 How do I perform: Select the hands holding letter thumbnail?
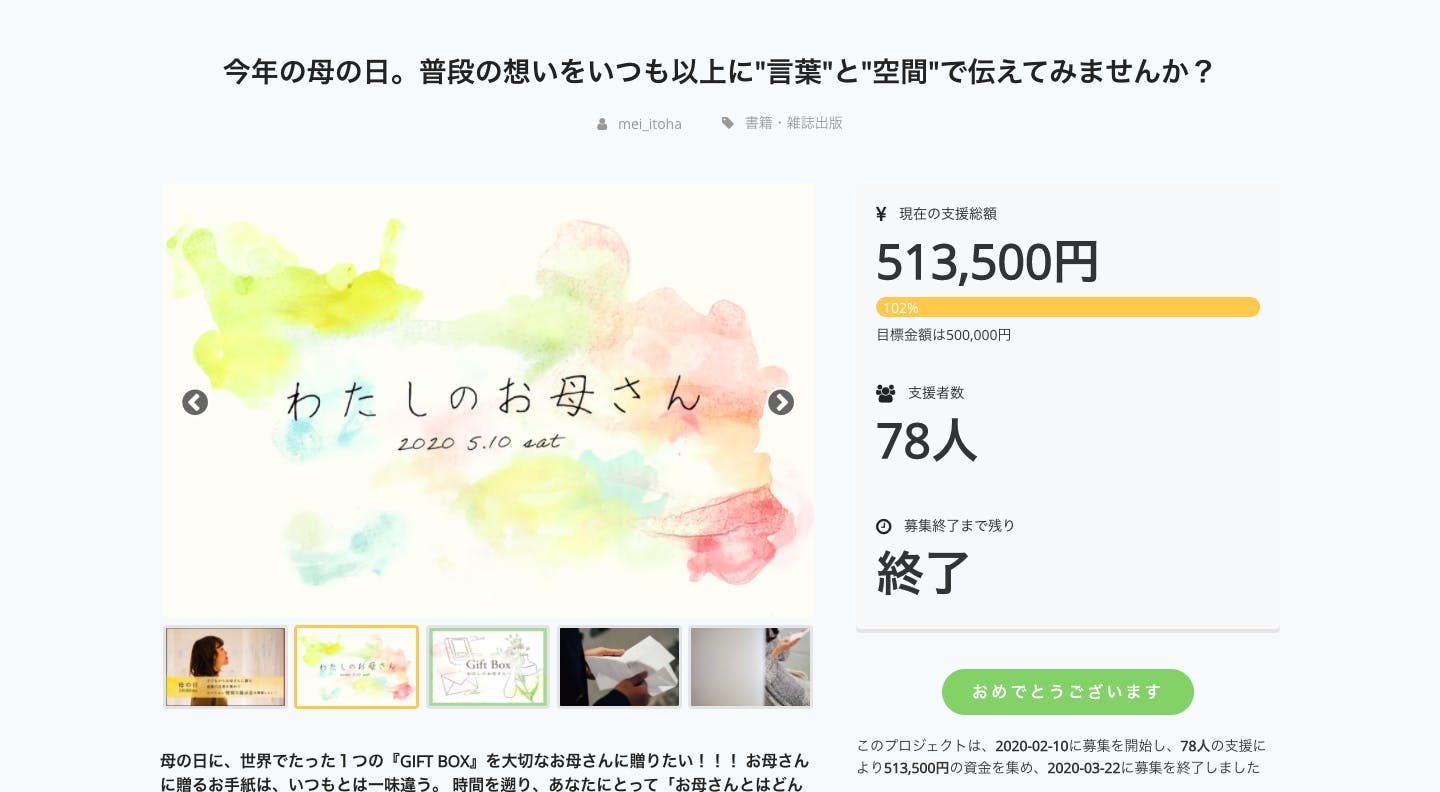pos(619,667)
